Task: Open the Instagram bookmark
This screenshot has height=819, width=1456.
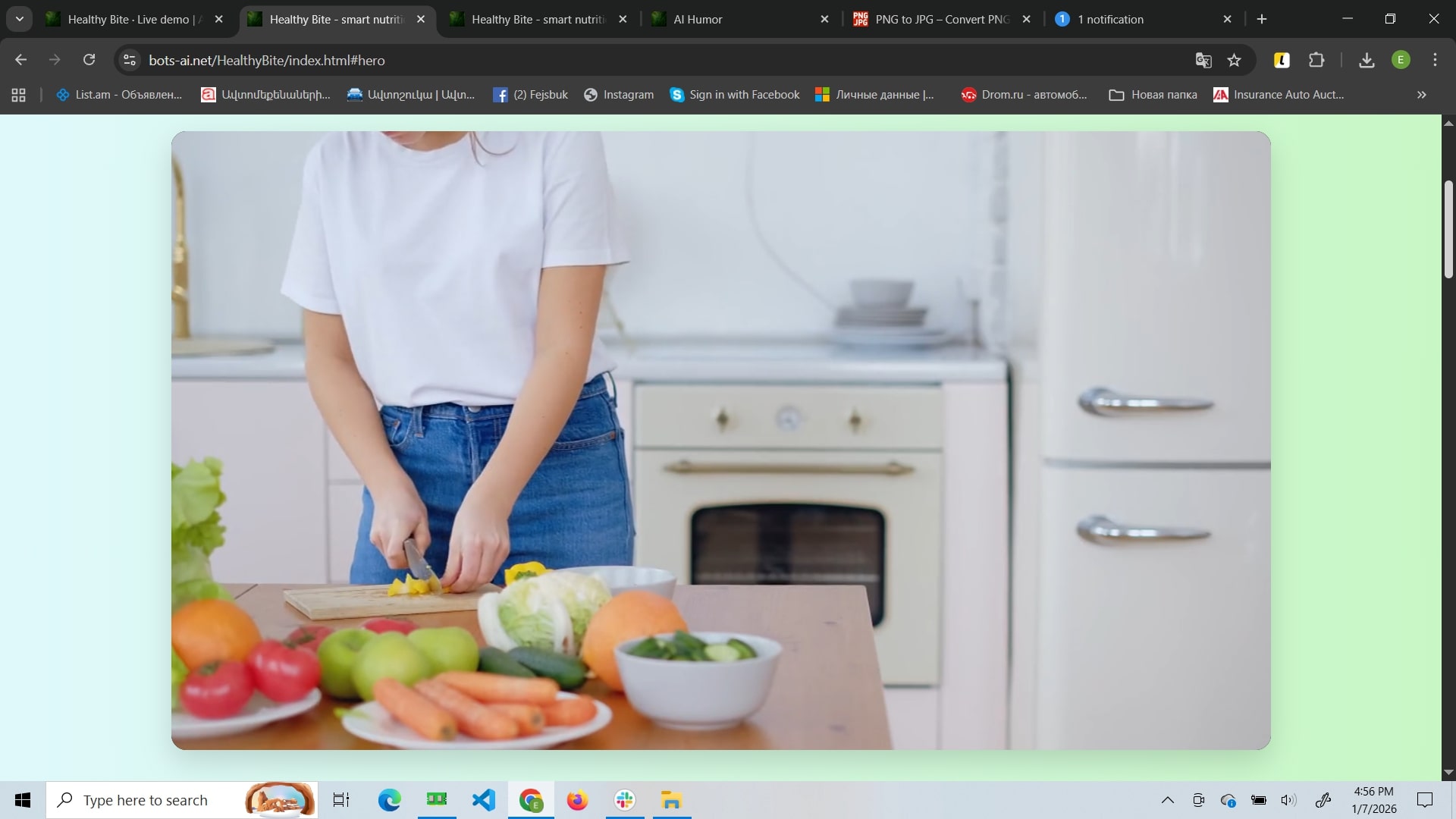Action: pyautogui.click(x=619, y=95)
